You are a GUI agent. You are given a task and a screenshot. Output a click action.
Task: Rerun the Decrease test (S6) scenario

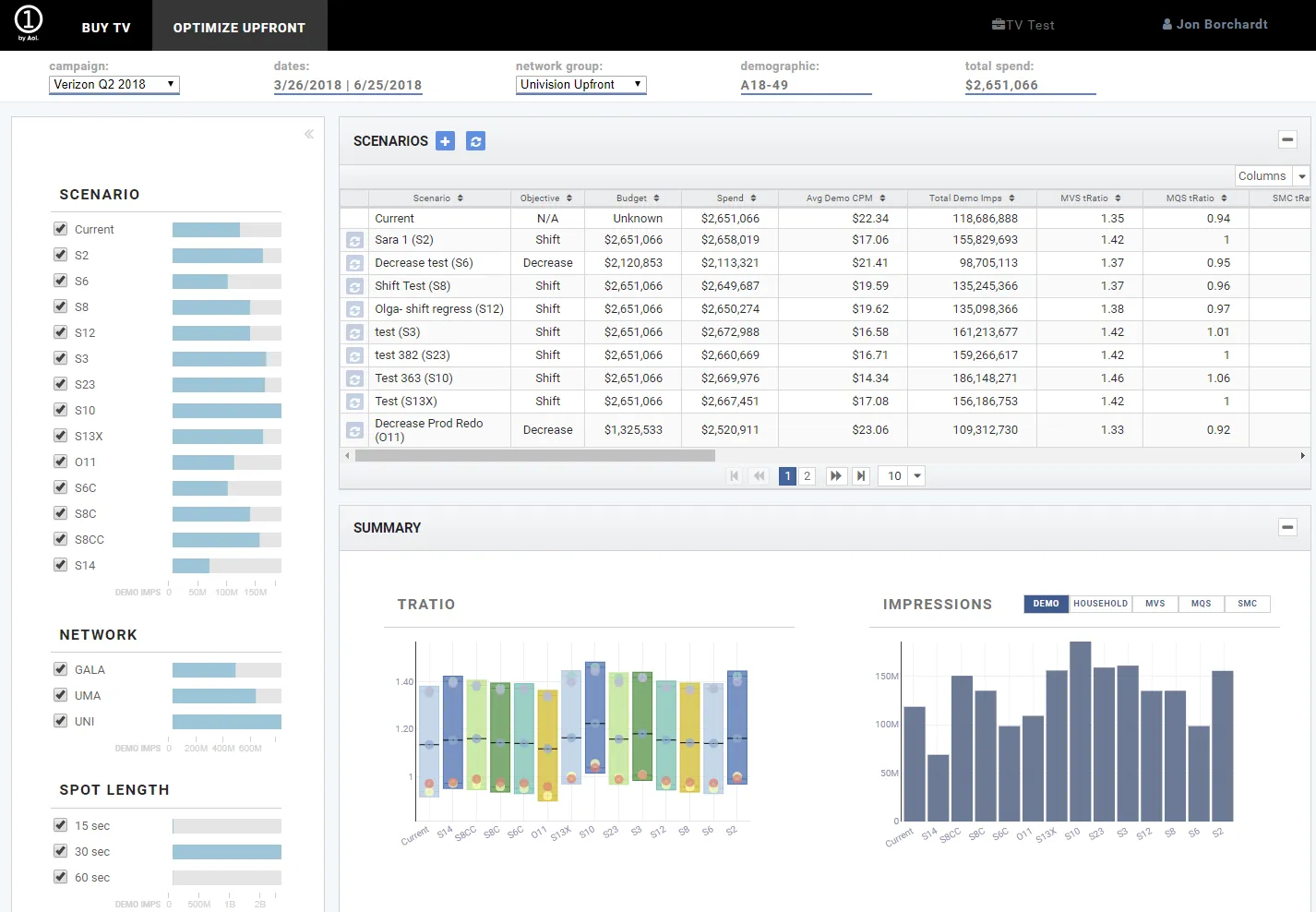[x=354, y=263]
